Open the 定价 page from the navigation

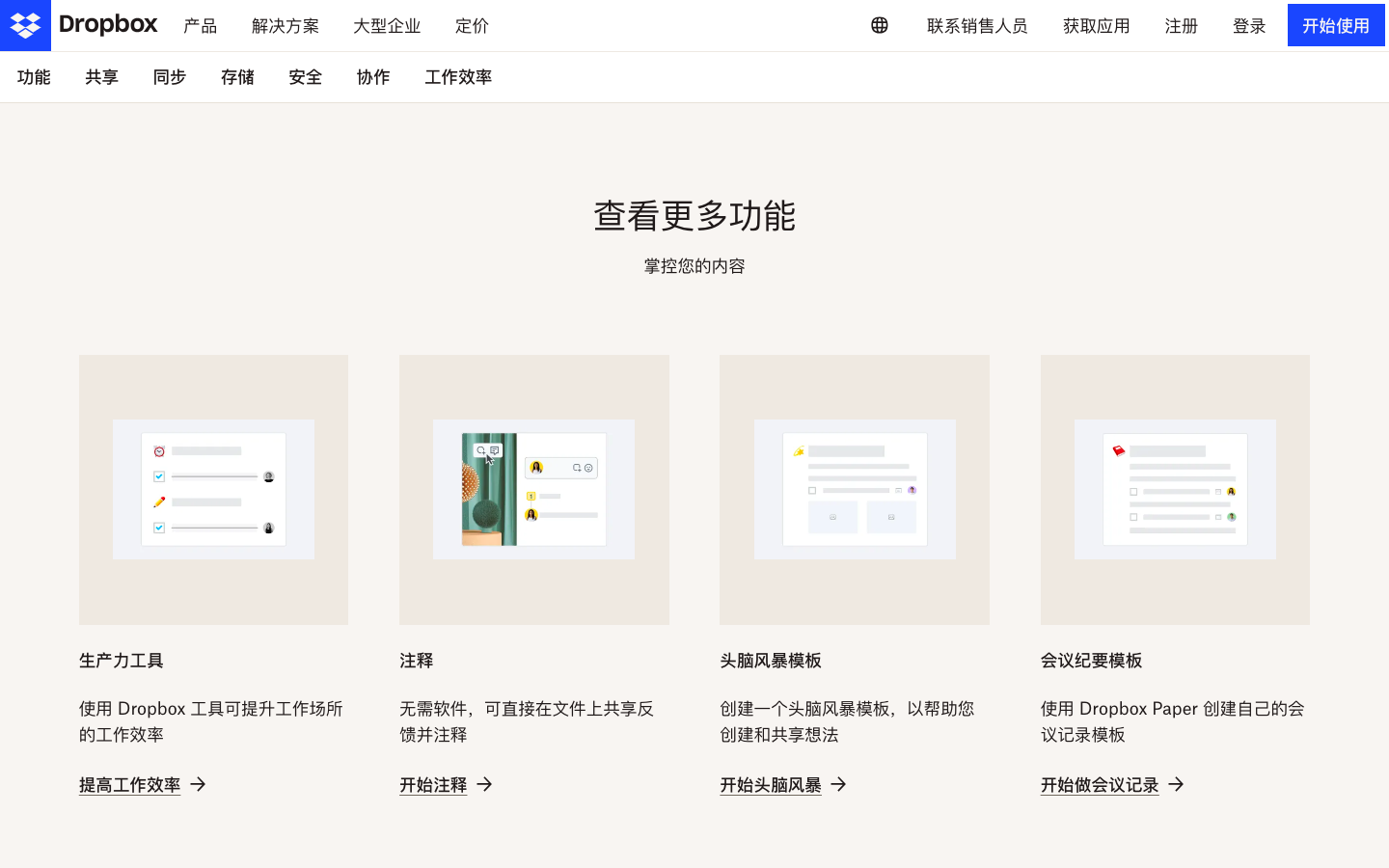click(472, 26)
